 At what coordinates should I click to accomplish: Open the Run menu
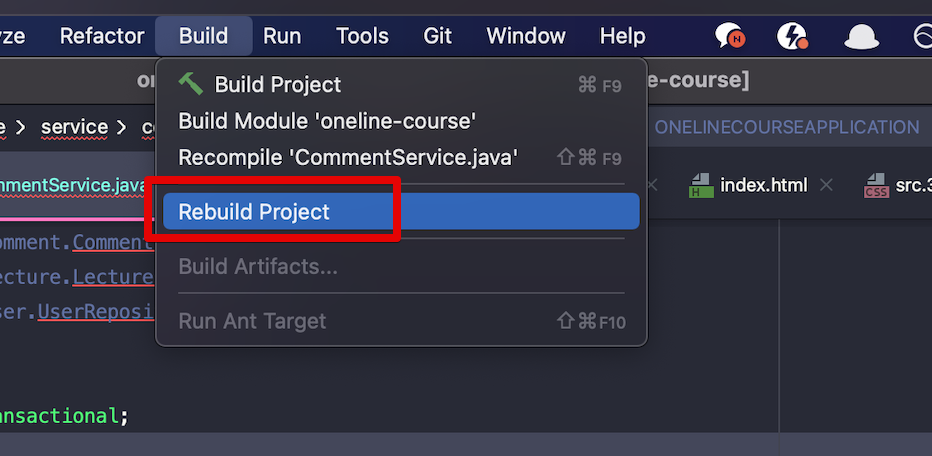coord(282,36)
